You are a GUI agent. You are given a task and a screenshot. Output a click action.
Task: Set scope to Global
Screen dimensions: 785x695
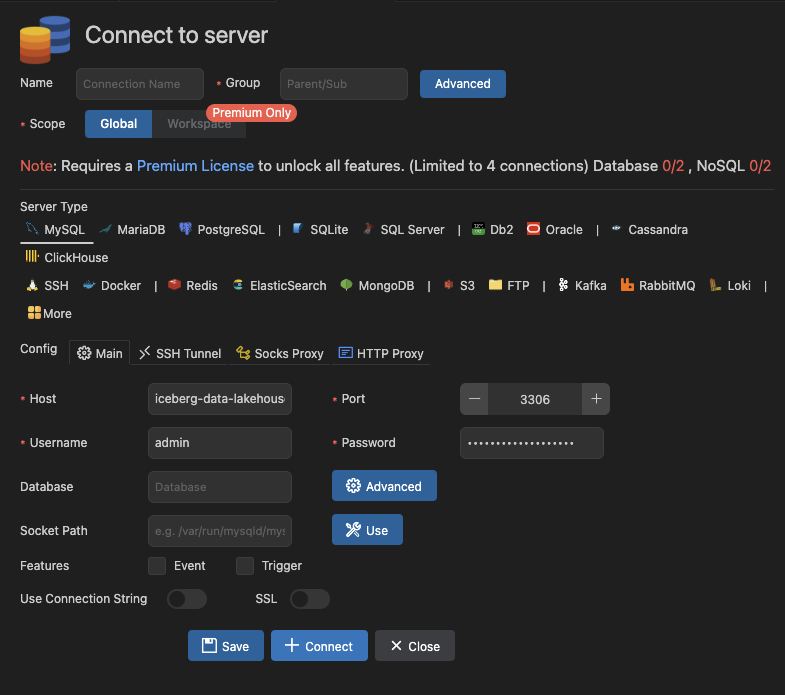coord(119,124)
